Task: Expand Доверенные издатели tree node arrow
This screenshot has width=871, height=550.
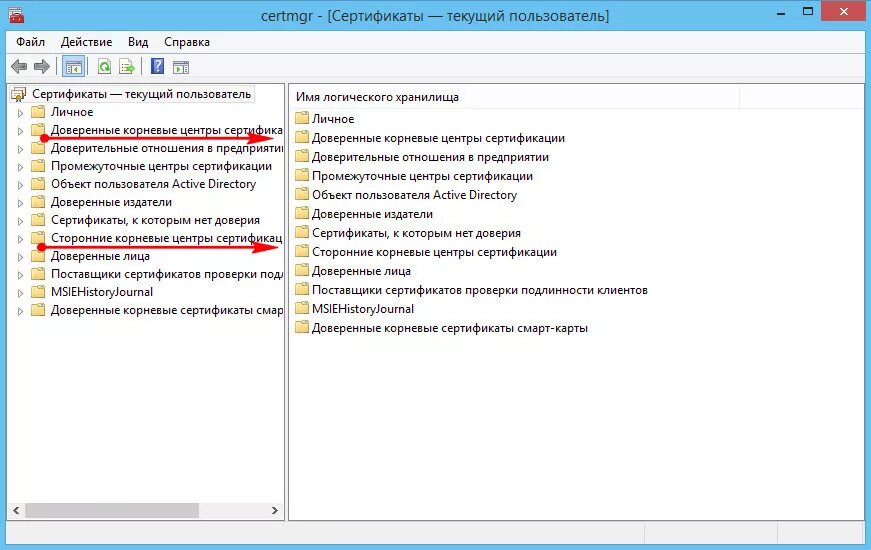Action: tap(21, 203)
